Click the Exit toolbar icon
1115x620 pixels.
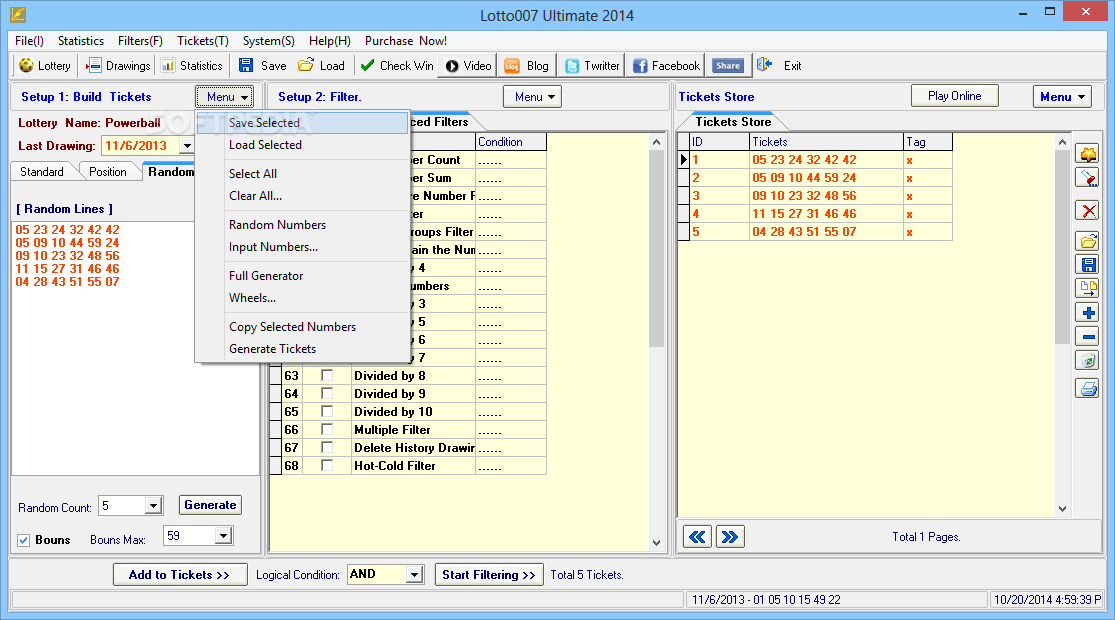(x=764, y=65)
